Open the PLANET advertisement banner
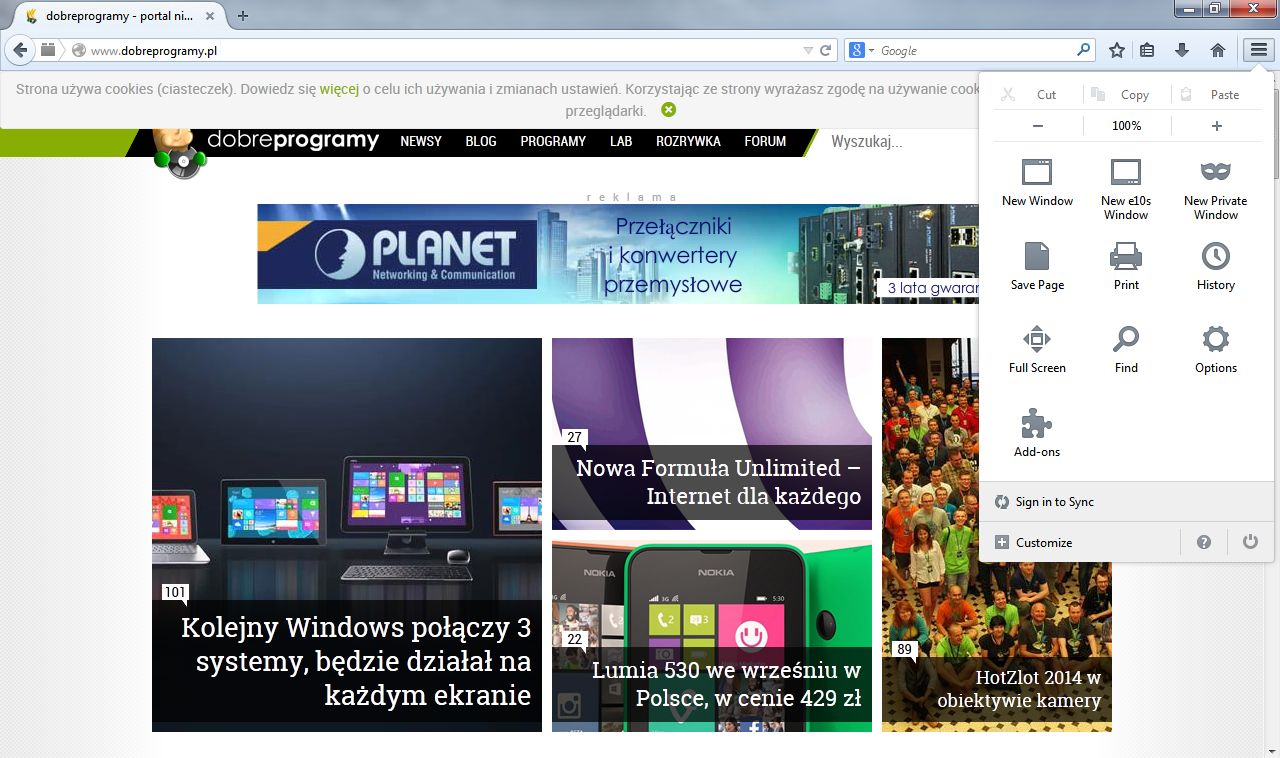This screenshot has height=758, width=1280. 617,254
